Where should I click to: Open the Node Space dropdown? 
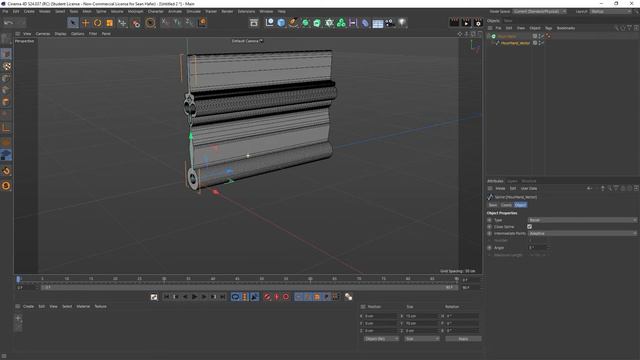(x=540, y=11)
